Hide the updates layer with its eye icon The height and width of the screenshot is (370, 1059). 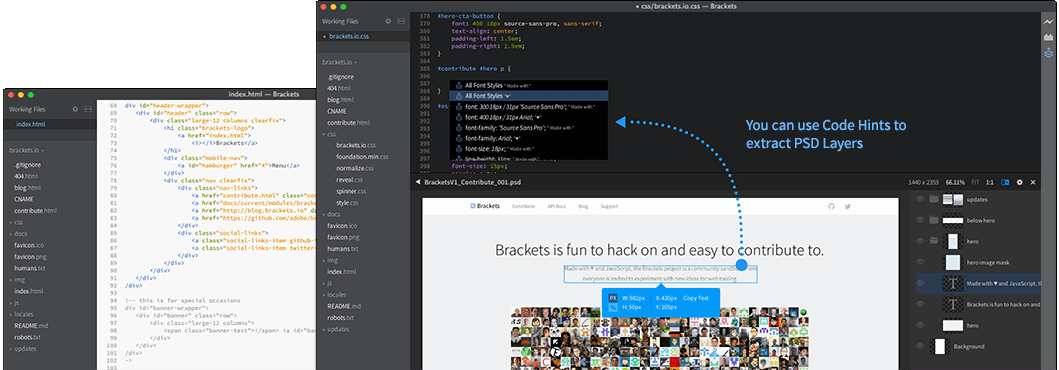click(x=919, y=199)
